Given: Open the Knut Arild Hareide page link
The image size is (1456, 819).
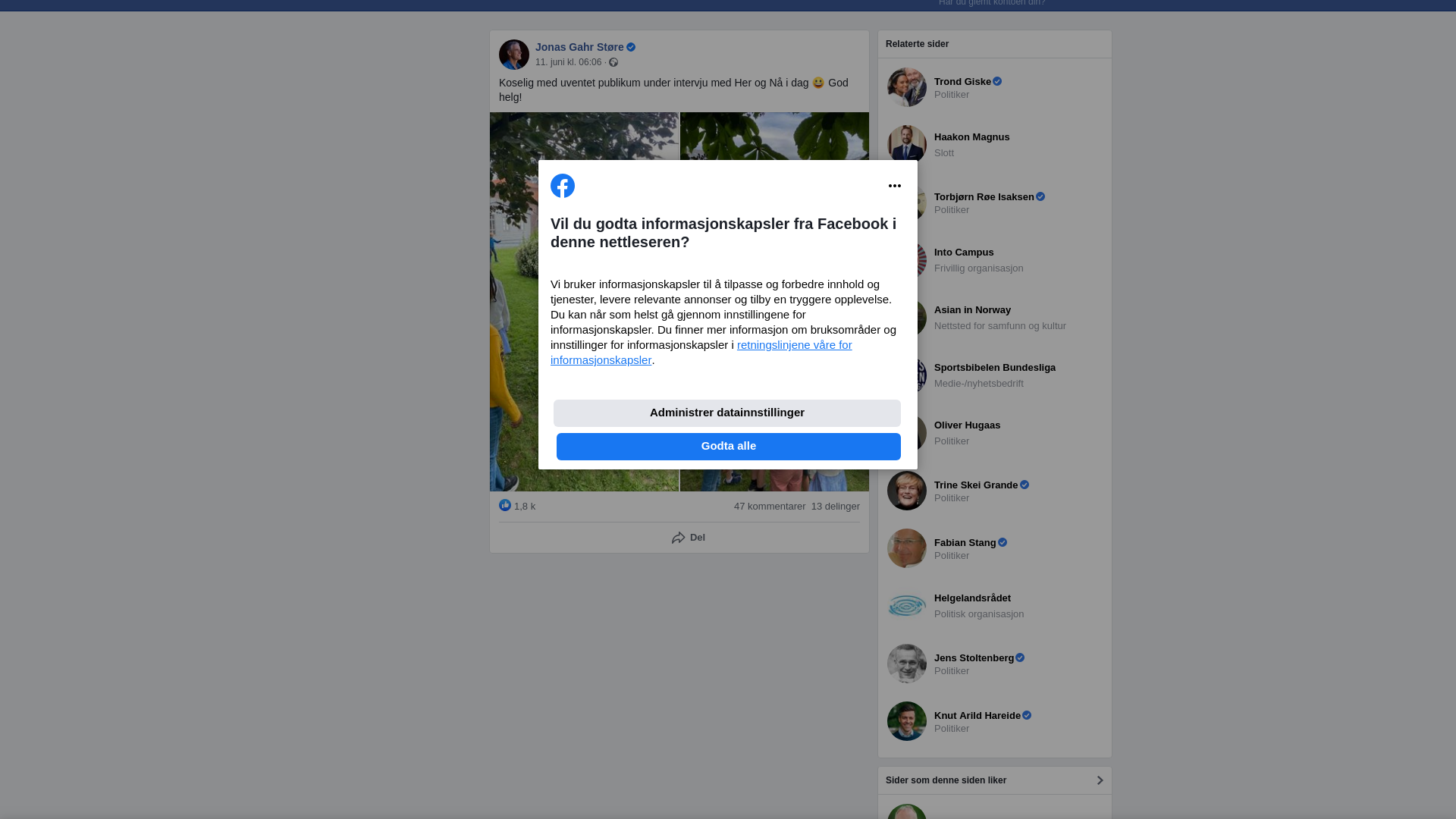Looking at the screenshot, I should pyautogui.click(x=977, y=716).
